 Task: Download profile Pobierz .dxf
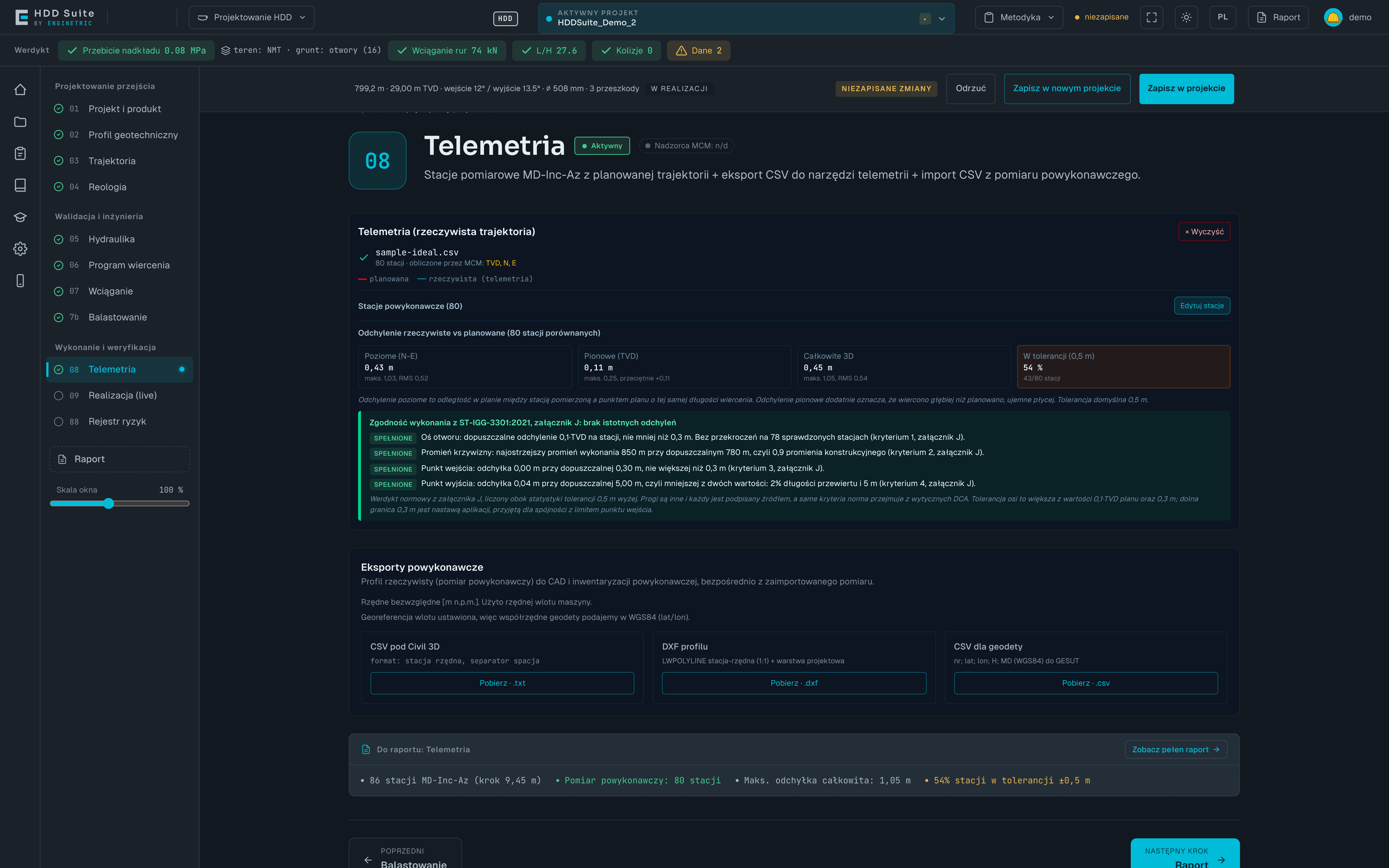click(x=794, y=683)
